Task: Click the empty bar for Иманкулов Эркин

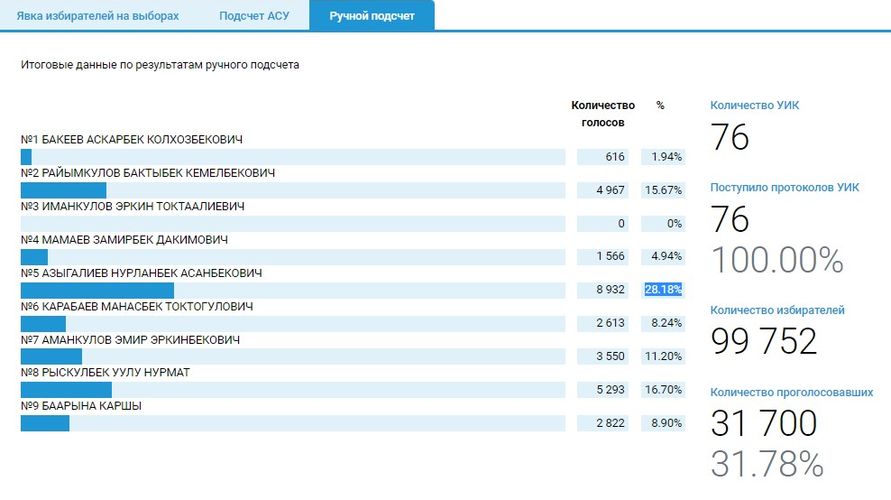Action: (292, 224)
